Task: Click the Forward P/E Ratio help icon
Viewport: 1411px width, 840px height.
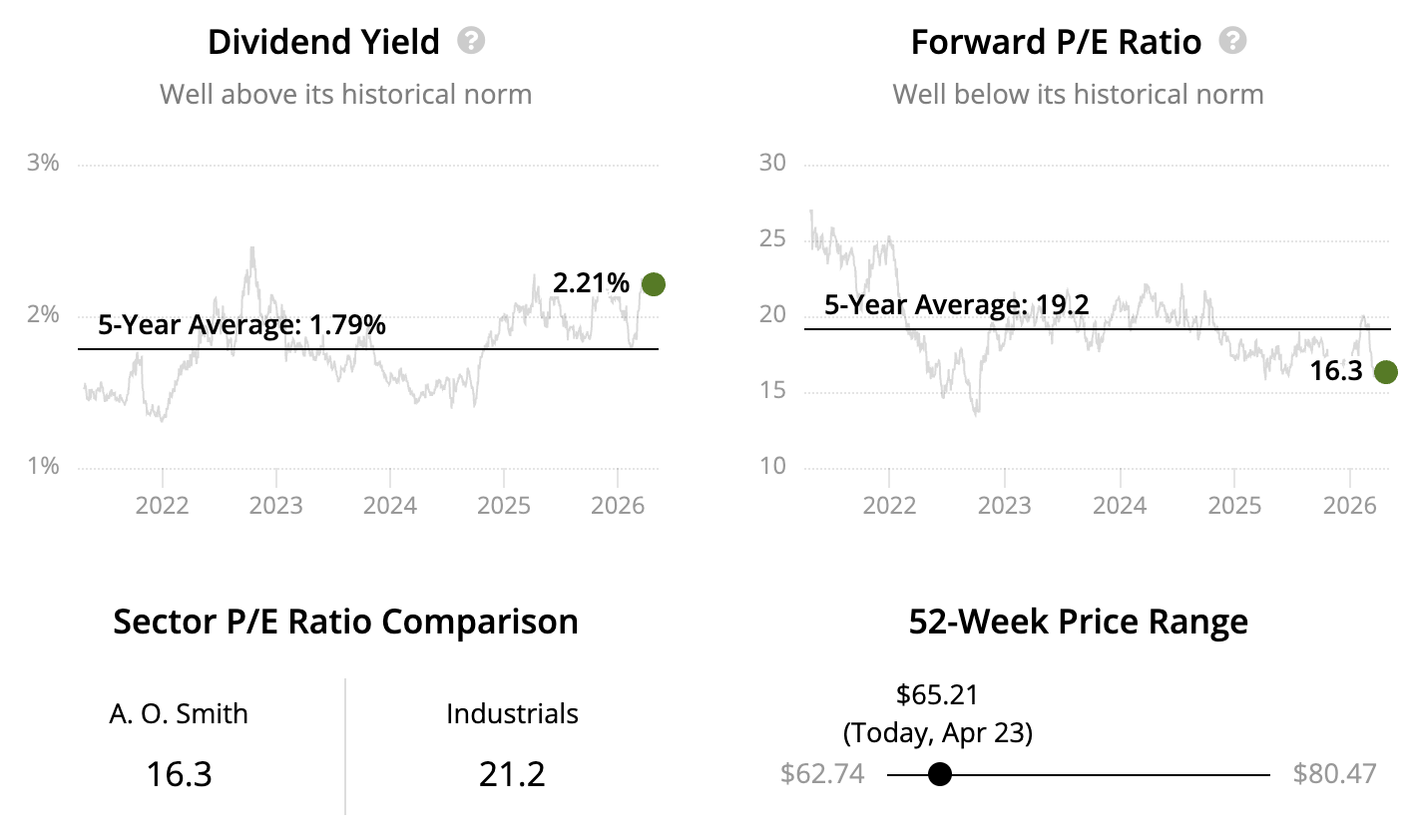Action: 1233,41
